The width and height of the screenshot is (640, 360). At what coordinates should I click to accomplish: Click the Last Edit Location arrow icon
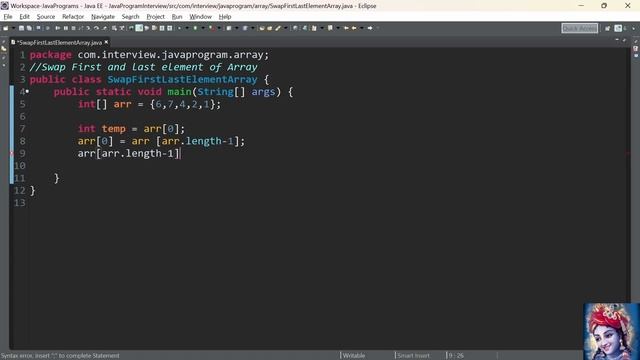click(x=347, y=28)
